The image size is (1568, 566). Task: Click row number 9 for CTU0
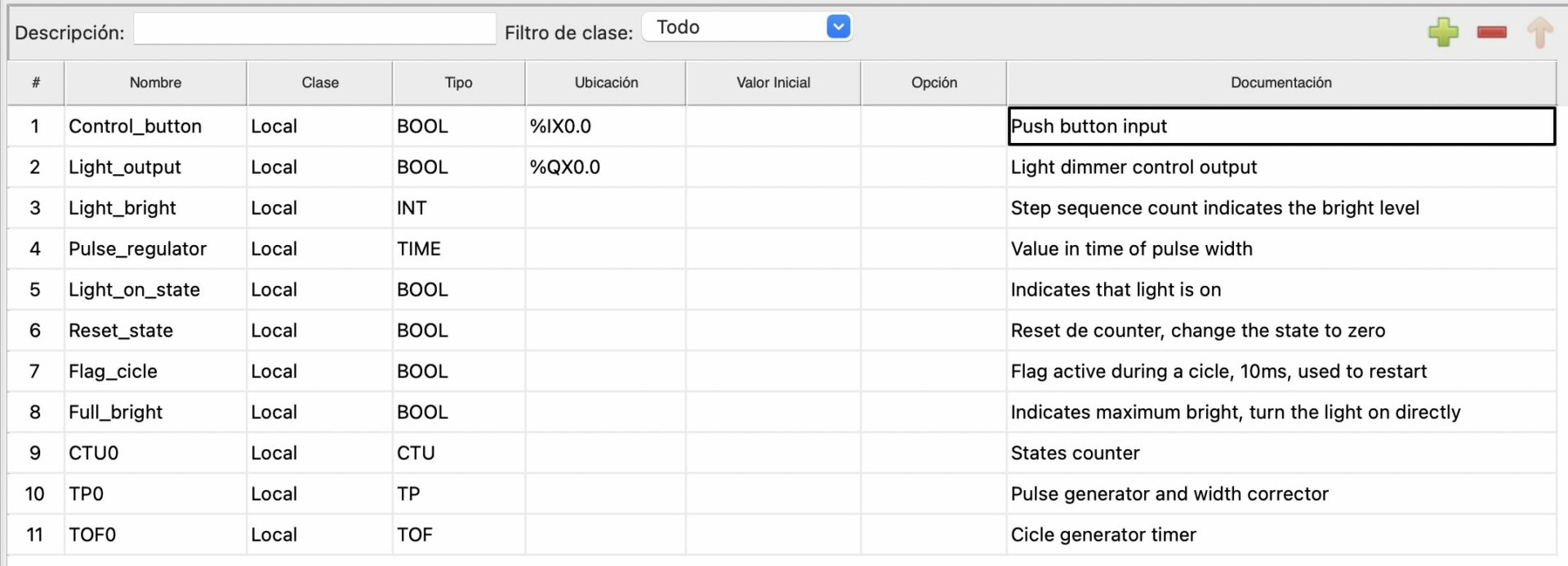pyautogui.click(x=35, y=453)
